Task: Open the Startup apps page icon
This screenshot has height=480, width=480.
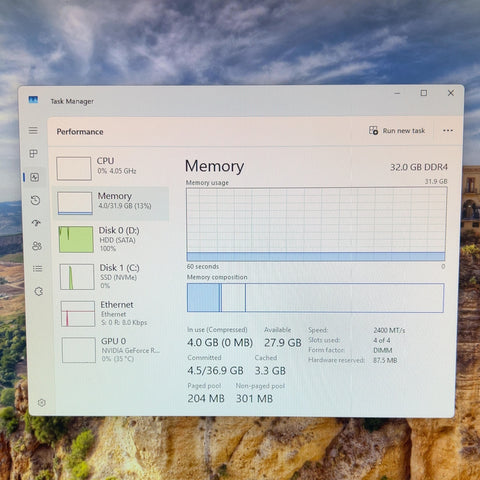Action: [x=36, y=223]
